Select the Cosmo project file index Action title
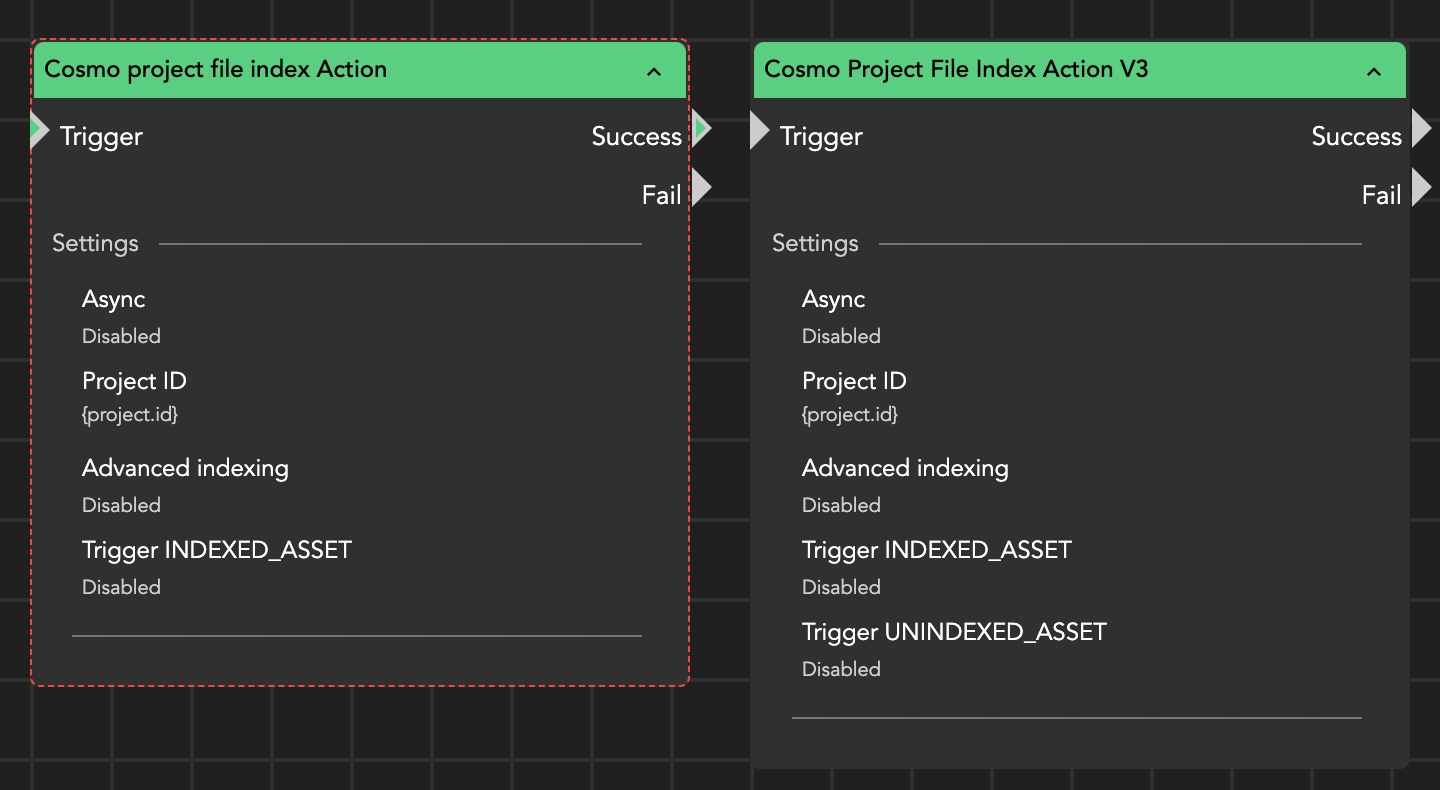 pyautogui.click(x=216, y=69)
